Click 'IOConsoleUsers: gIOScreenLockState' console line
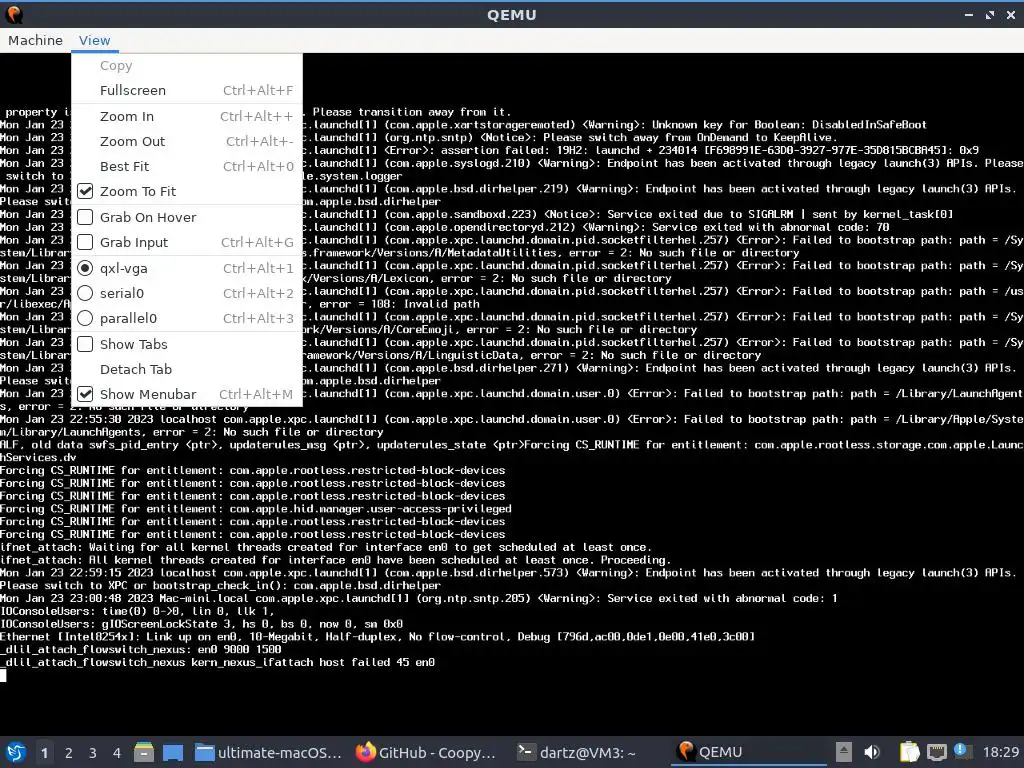Viewport: 1024px width, 768px height. click(201, 624)
